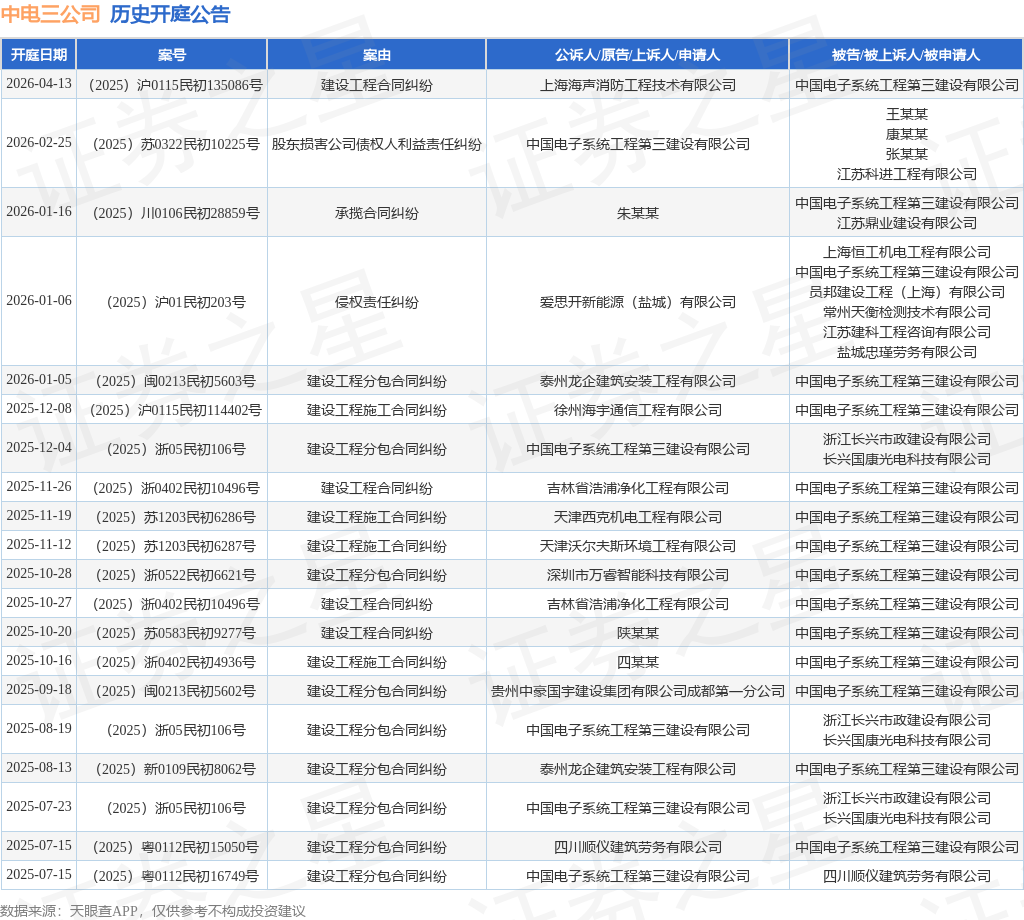Select case number 苏1203民初6286号
The height and width of the screenshot is (920, 1024).
click(175, 517)
